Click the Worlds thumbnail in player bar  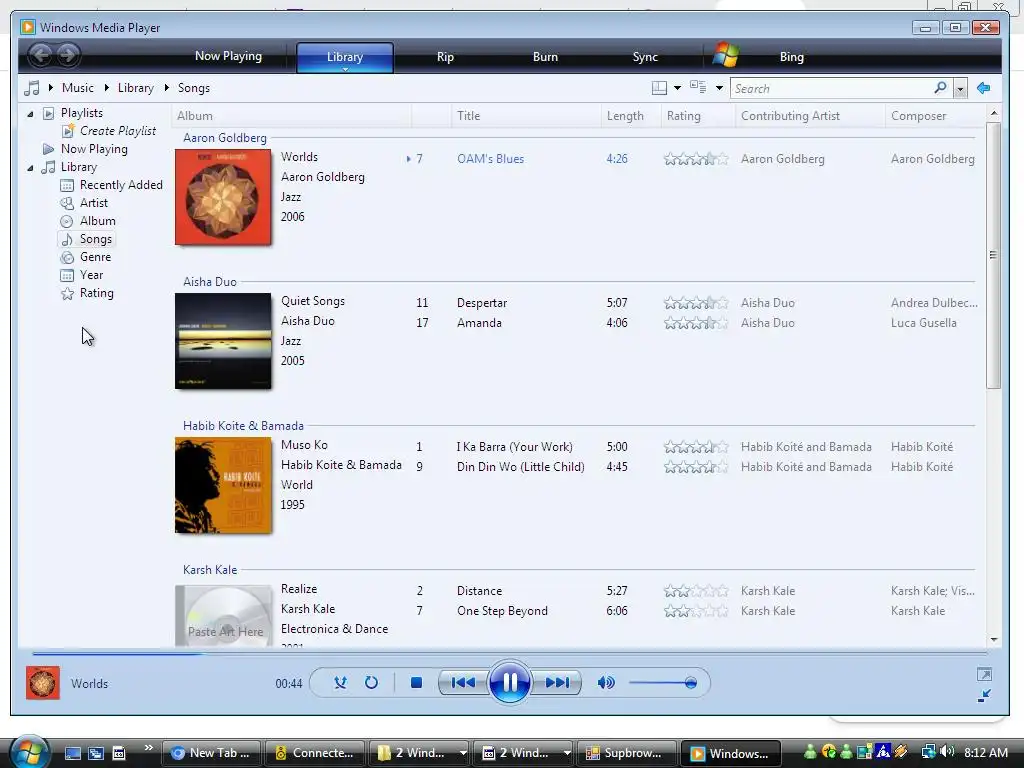pyautogui.click(x=43, y=682)
